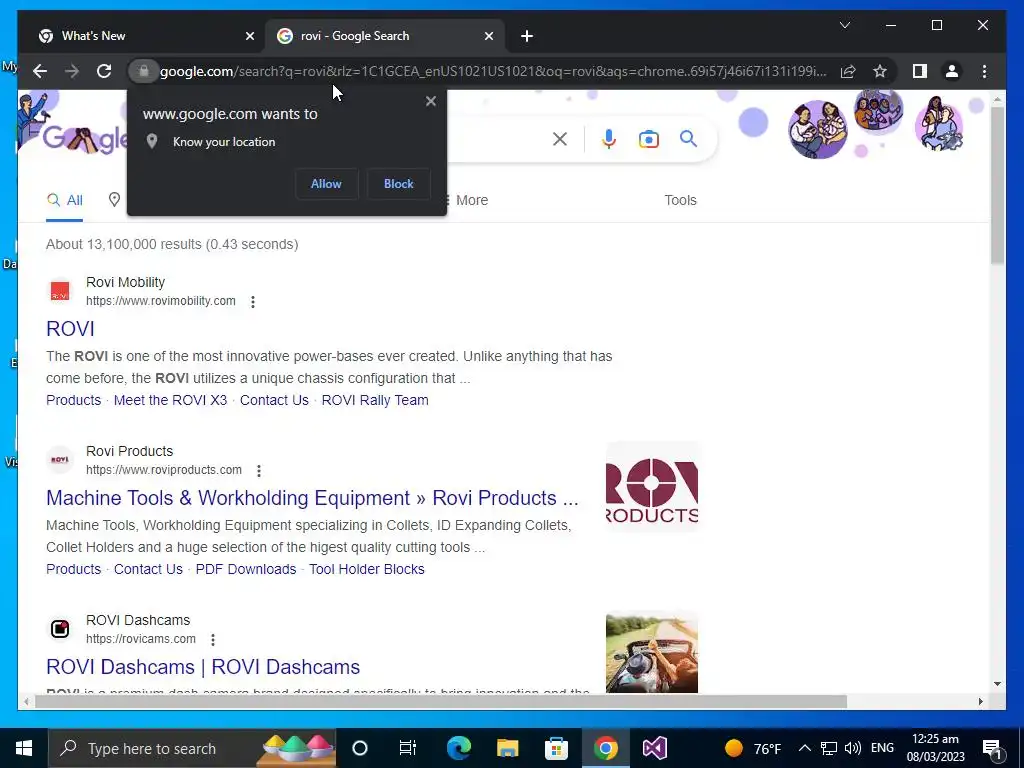The height and width of the screenshot is (768, 1024).
Task: Show hidden system tray icons
Action: point(805,748)
